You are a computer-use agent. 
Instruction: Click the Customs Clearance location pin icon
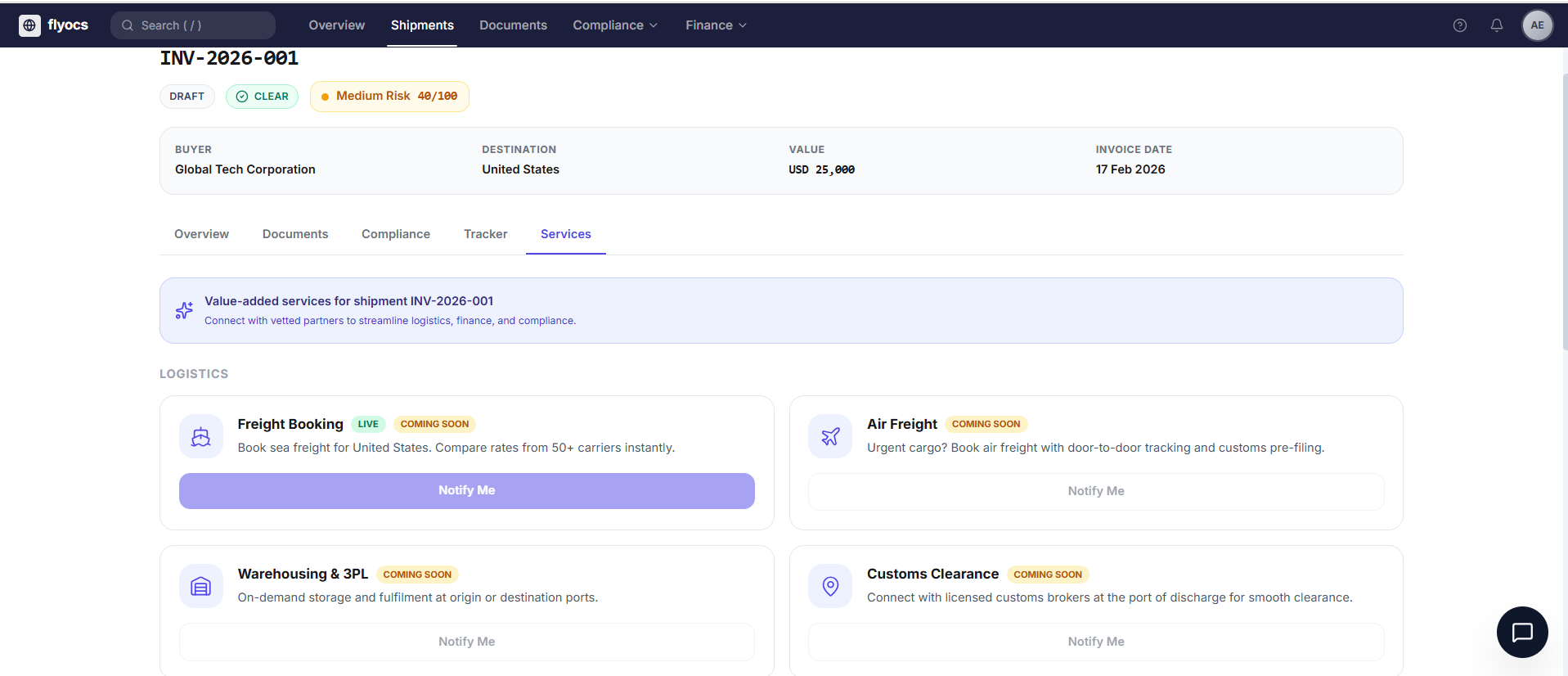[830, 586]
